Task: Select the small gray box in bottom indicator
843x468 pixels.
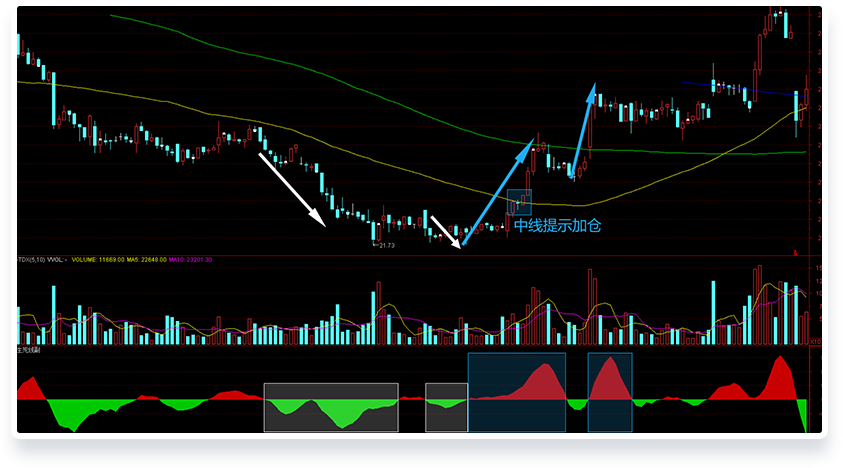Action: [446, 407]
